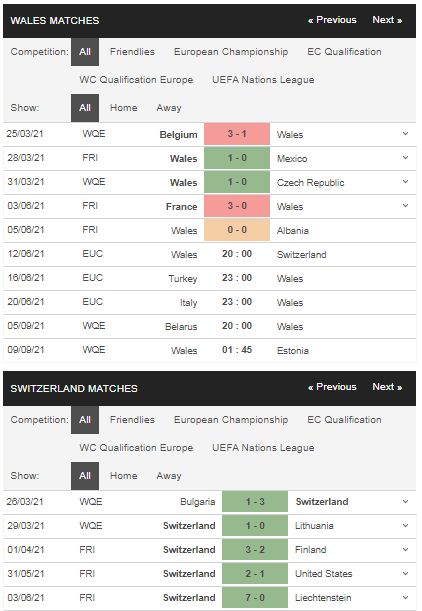Select European Championship filter for Wales
This screenshot has width=422, height=611.
231,52
